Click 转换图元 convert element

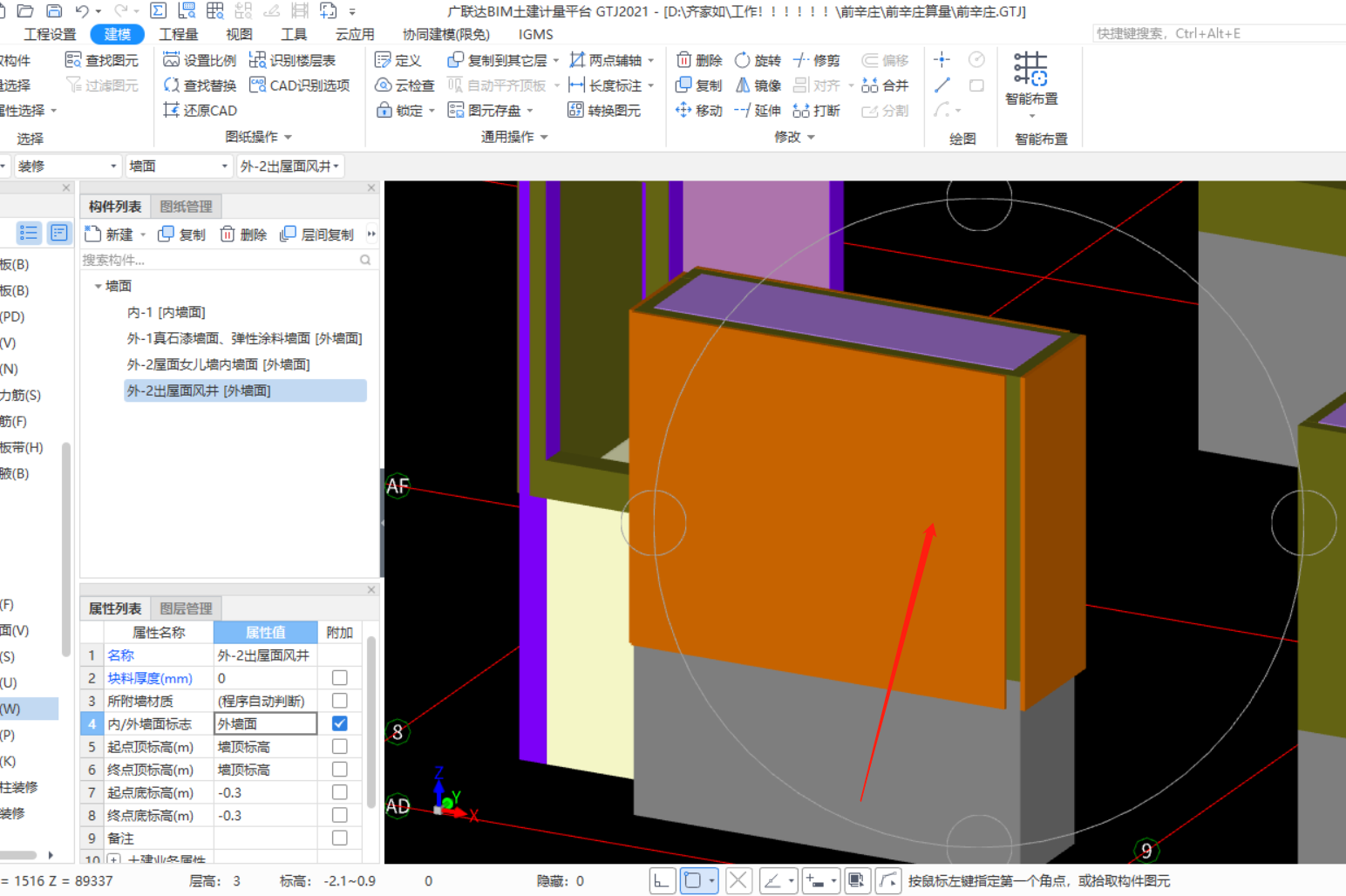coord(604,111)
